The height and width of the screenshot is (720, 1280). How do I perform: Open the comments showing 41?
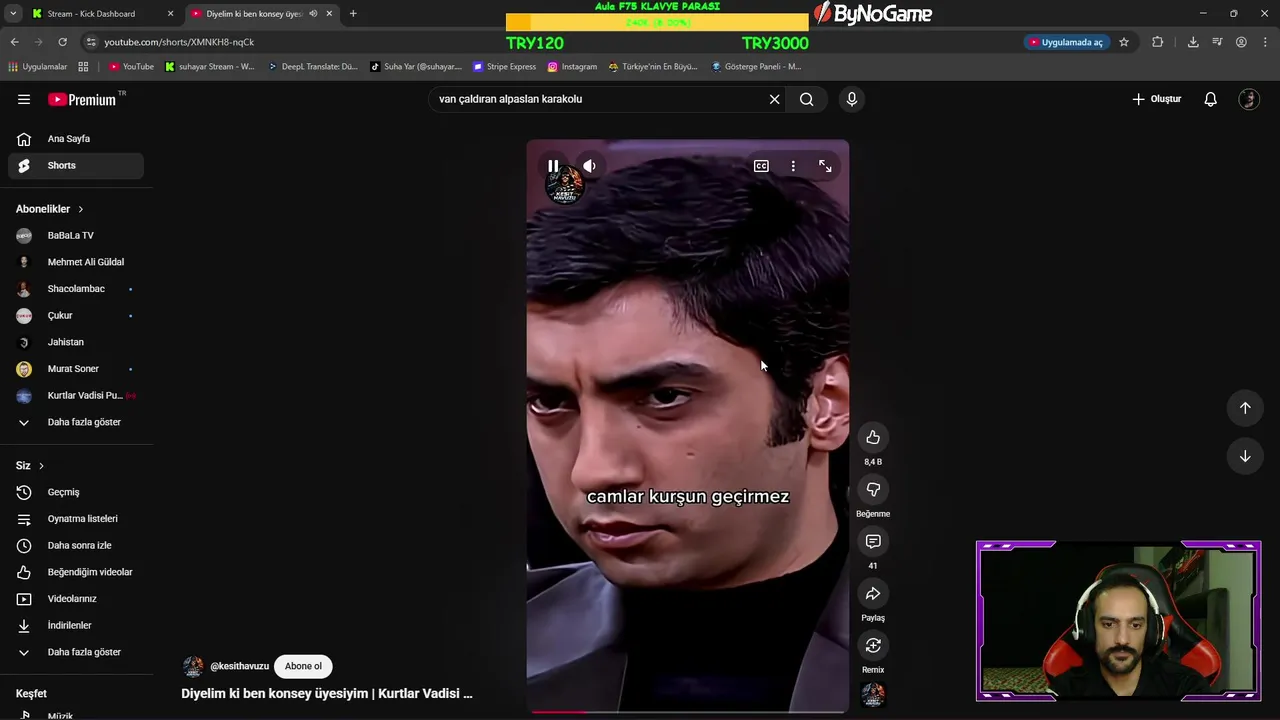coord(873,541)
